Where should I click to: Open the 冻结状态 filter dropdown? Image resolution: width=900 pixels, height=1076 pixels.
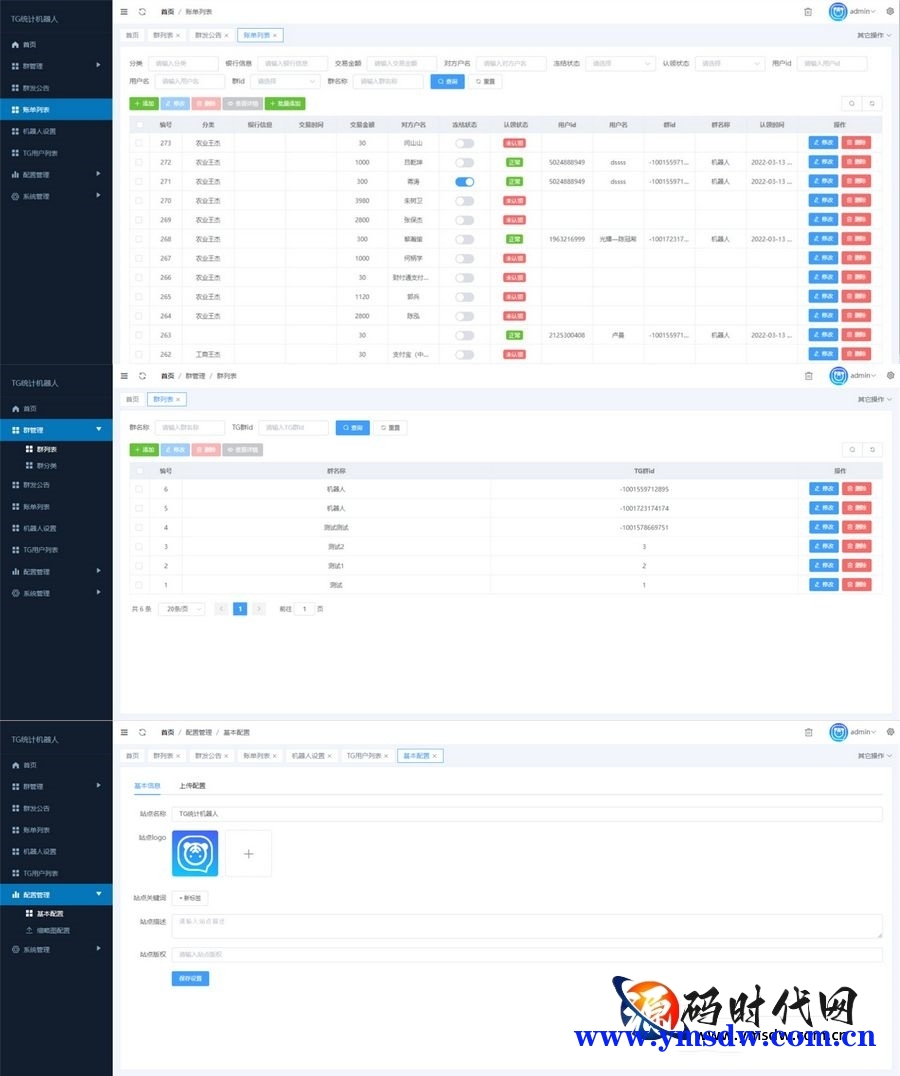click(618, 63)
